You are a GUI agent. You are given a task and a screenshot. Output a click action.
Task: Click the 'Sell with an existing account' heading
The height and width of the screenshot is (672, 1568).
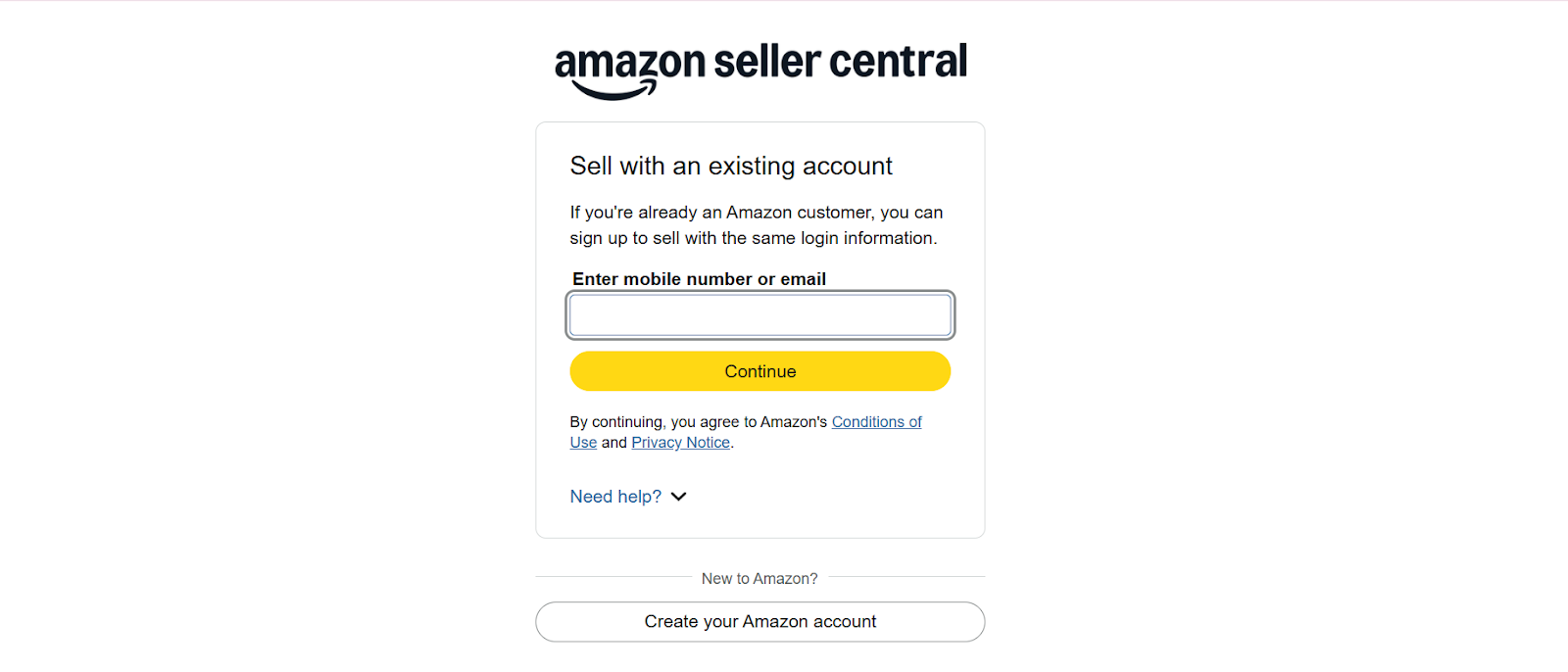click(x=731, y=167)
